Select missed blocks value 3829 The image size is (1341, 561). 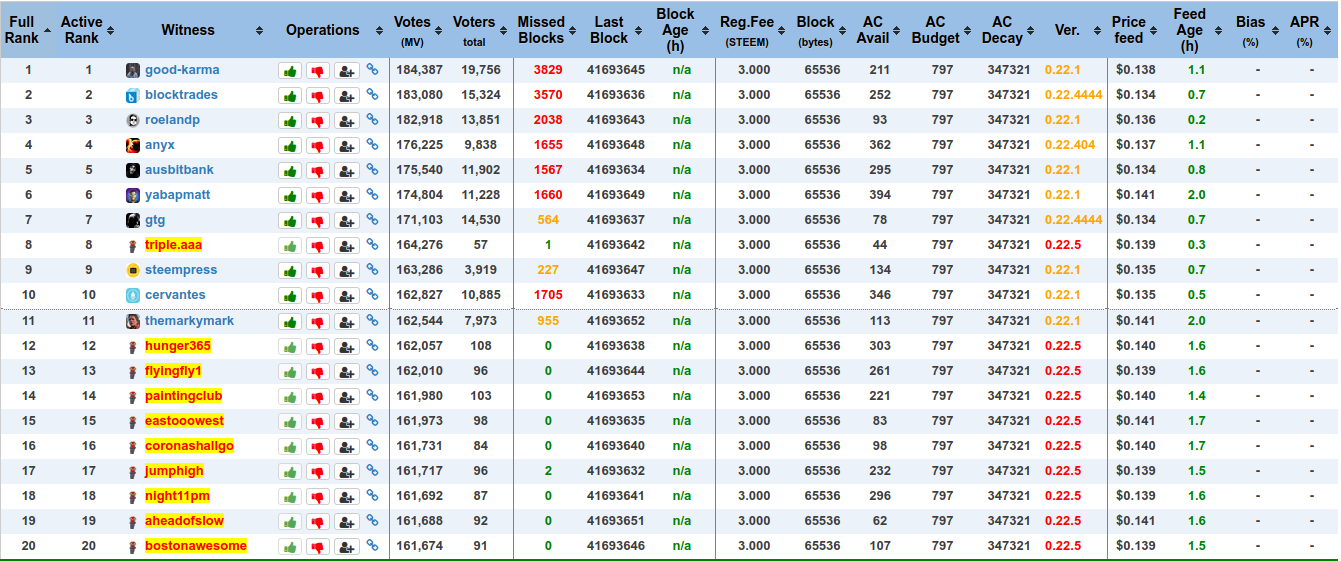pos(548,70)
